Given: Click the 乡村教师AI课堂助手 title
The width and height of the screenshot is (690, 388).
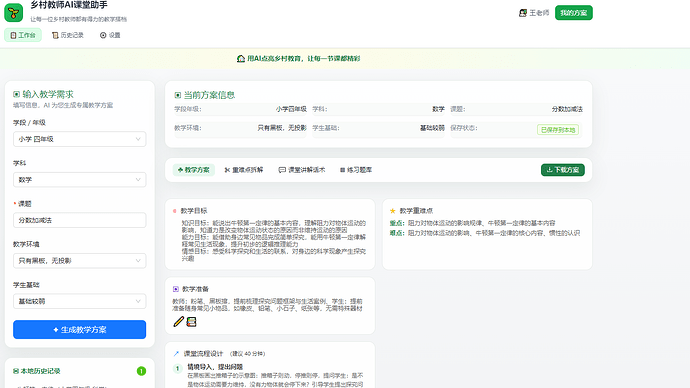Looking at the screenshot, I should [x=69, y=5].
